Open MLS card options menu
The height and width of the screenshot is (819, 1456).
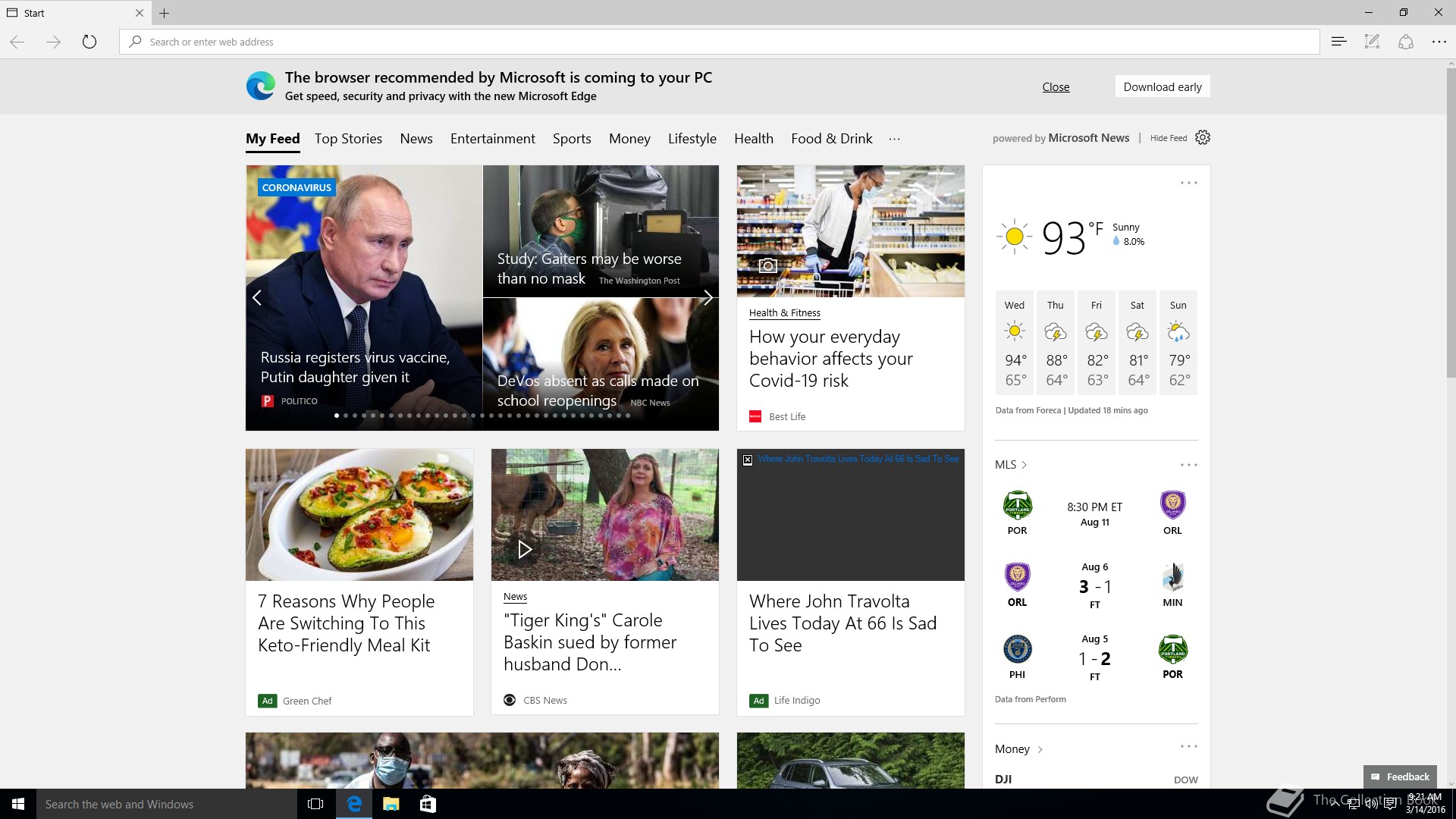point(1189,465)
